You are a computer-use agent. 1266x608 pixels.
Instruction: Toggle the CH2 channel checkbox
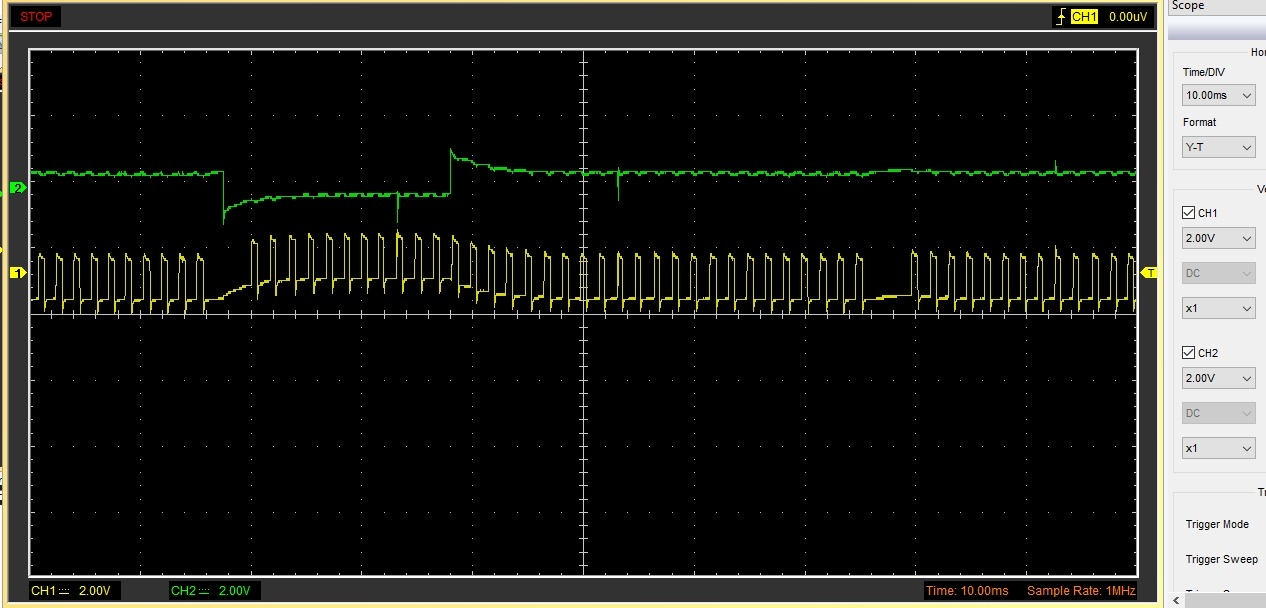click(1188, 353)
